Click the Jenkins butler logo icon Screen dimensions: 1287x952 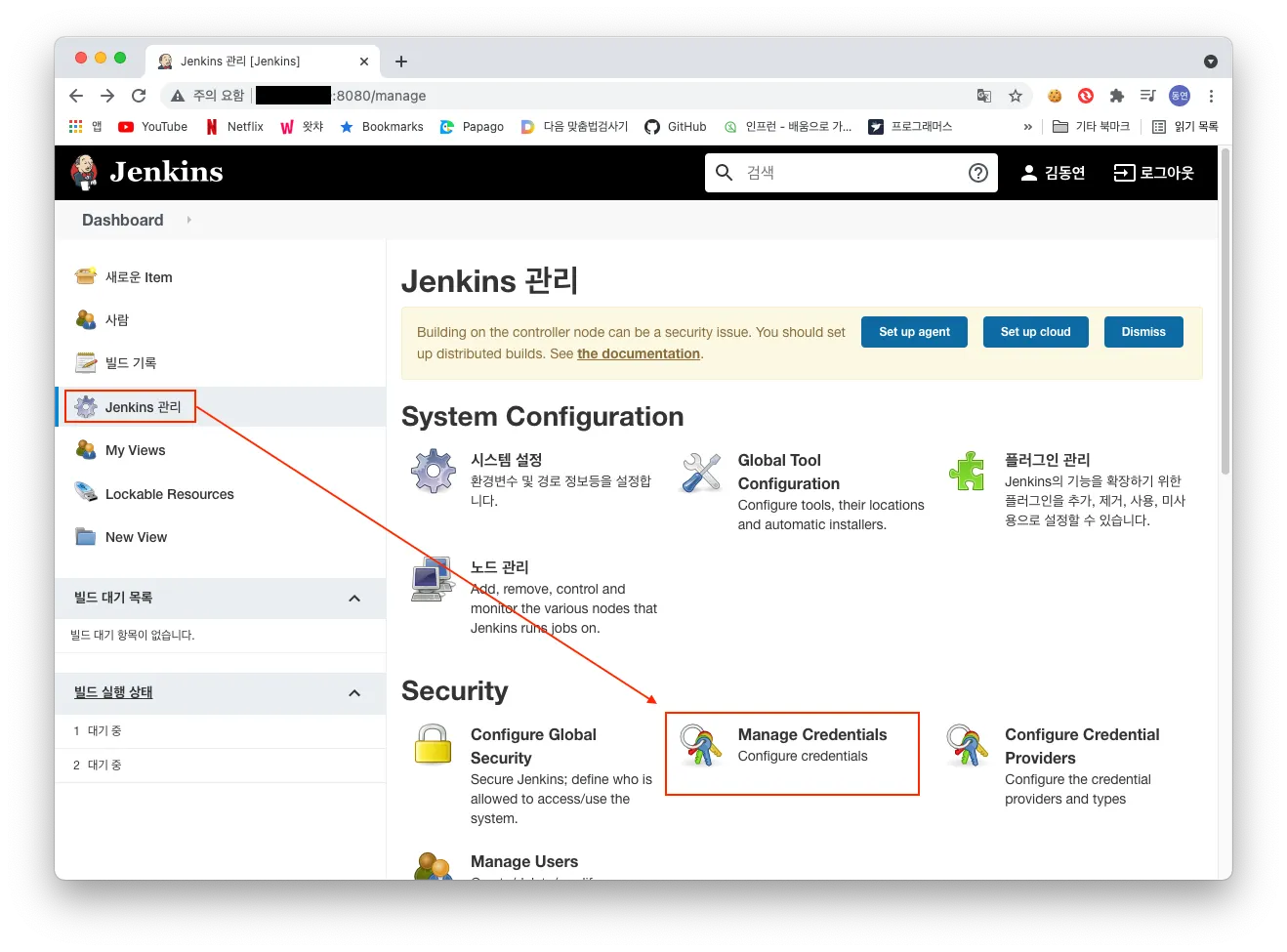85,173
